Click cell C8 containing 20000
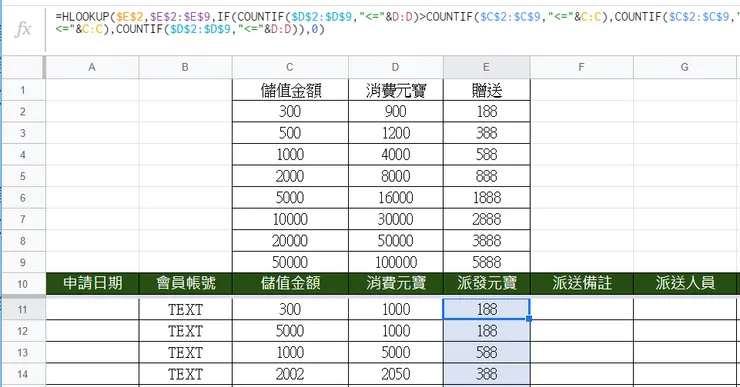 (290, 241)
